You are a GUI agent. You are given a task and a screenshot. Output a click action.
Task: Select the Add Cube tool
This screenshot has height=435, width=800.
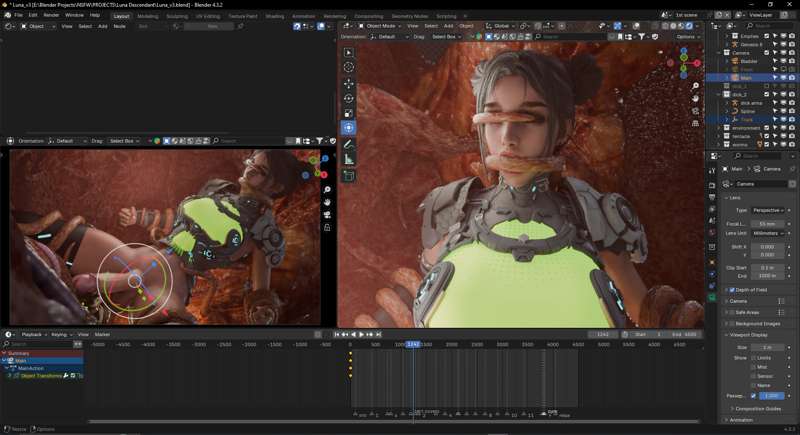(348, 176)
